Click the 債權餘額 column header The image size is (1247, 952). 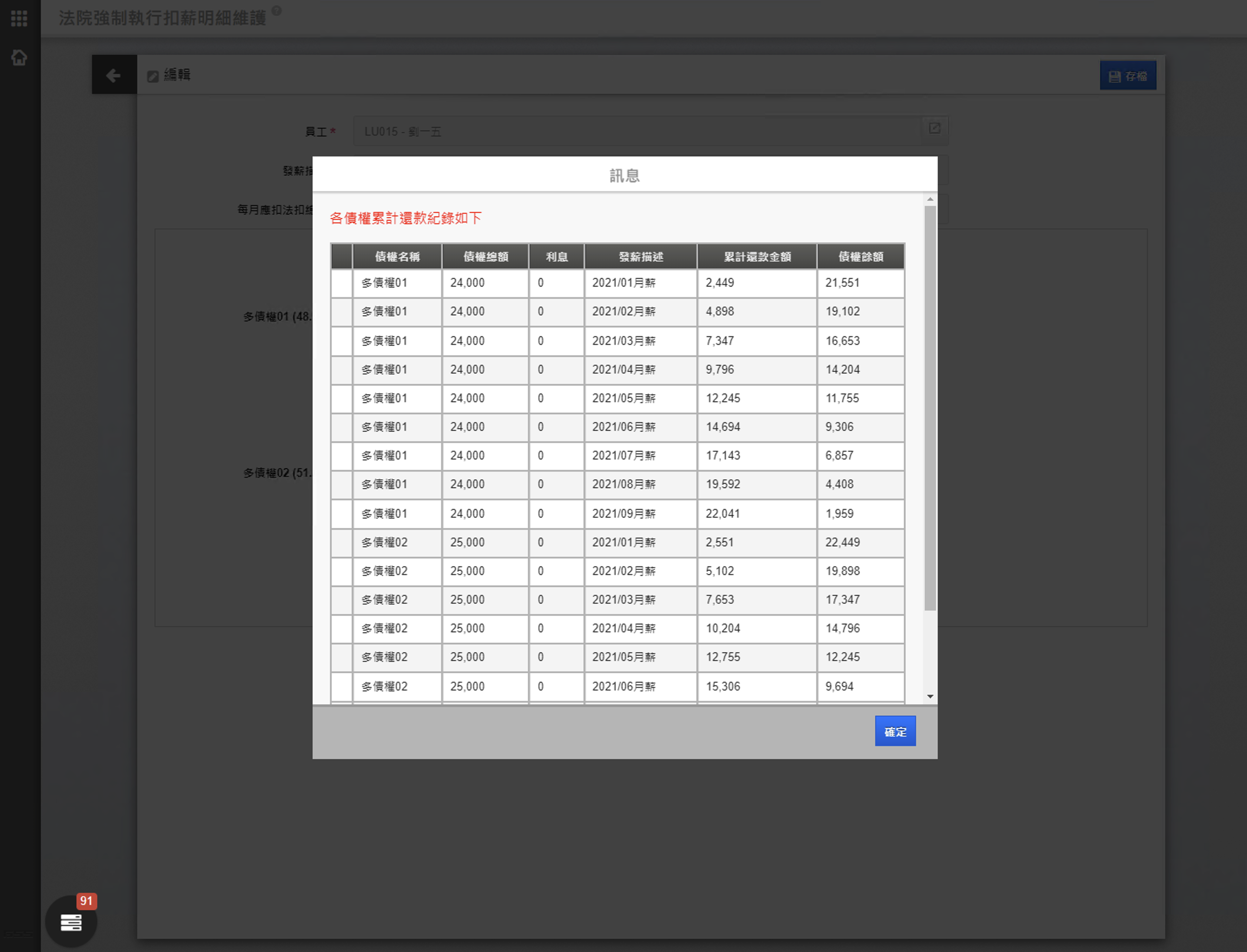tap(860, 257)
